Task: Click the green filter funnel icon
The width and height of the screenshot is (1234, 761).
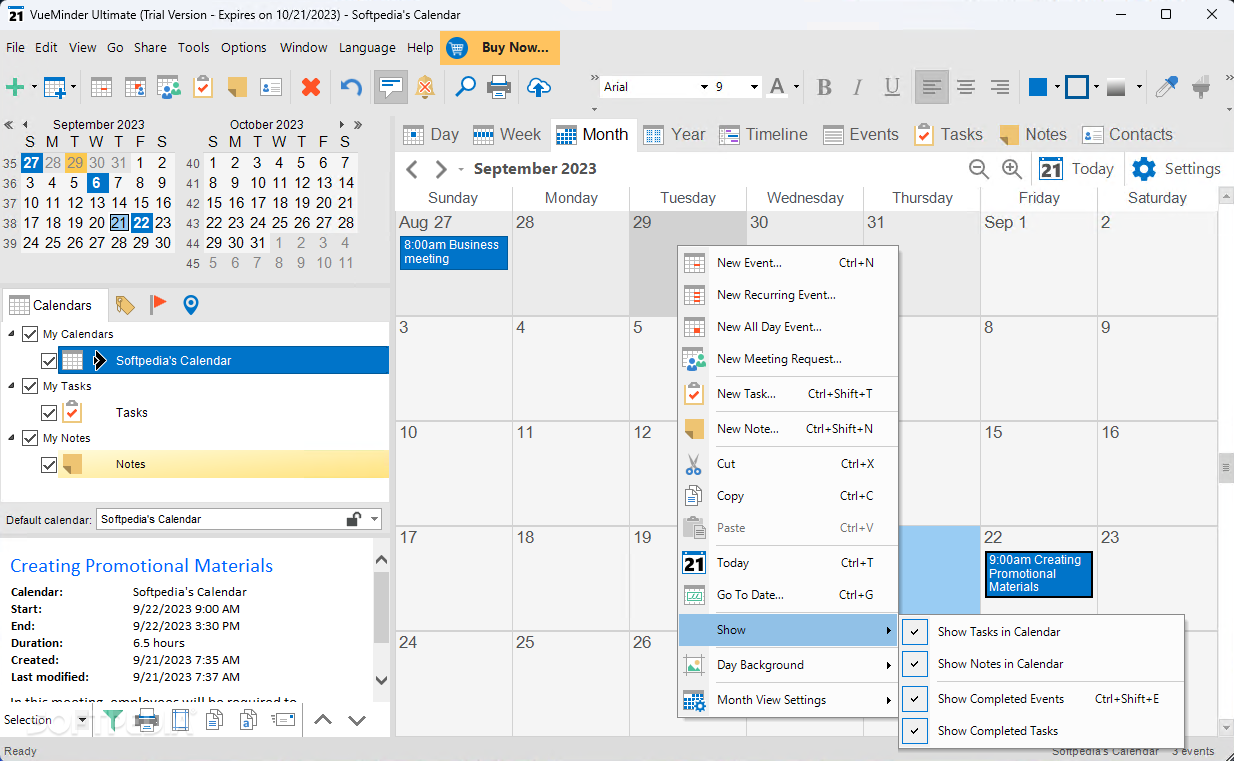Action: point(113,719)
